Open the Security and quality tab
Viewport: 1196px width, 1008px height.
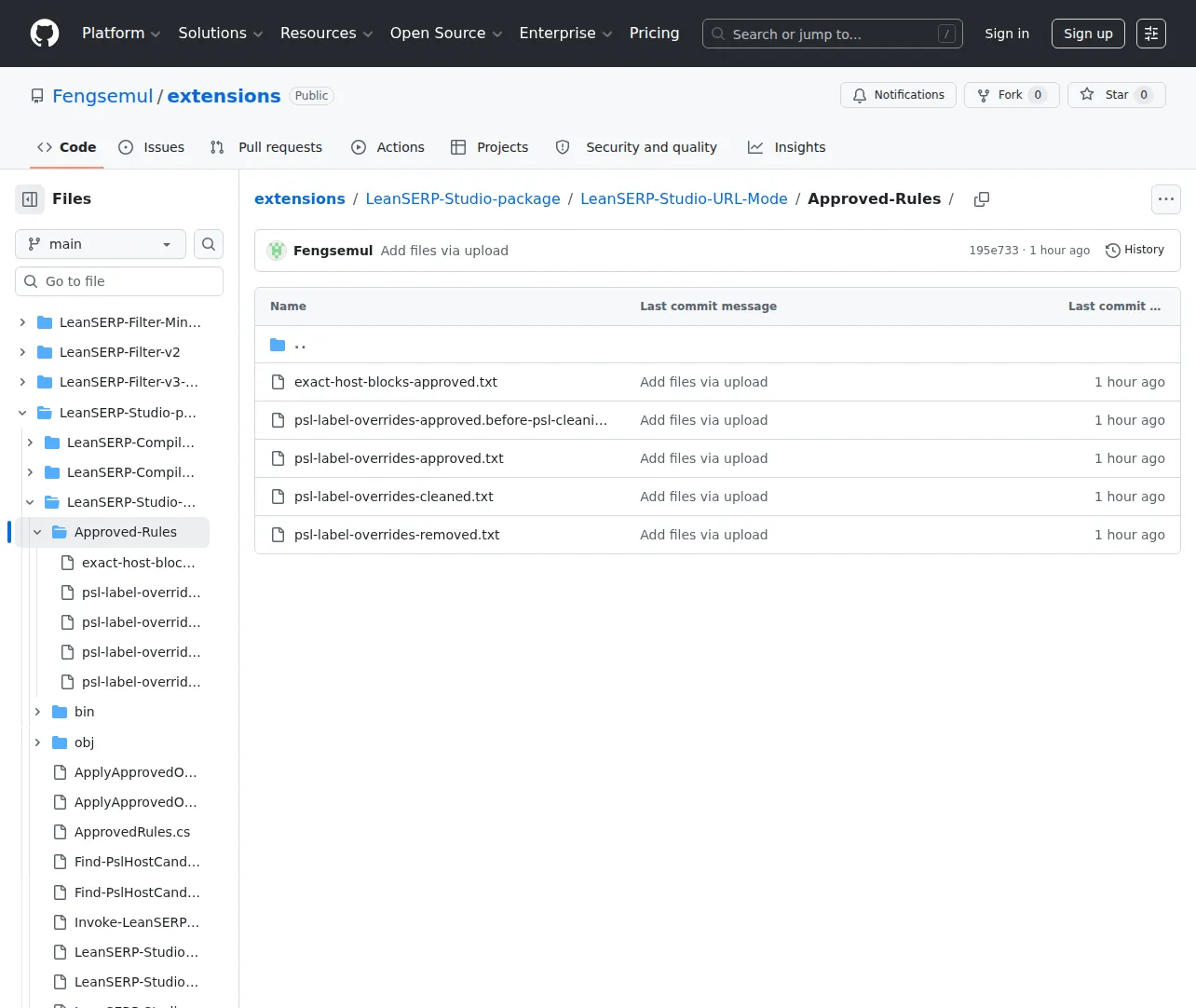[636, 147]
